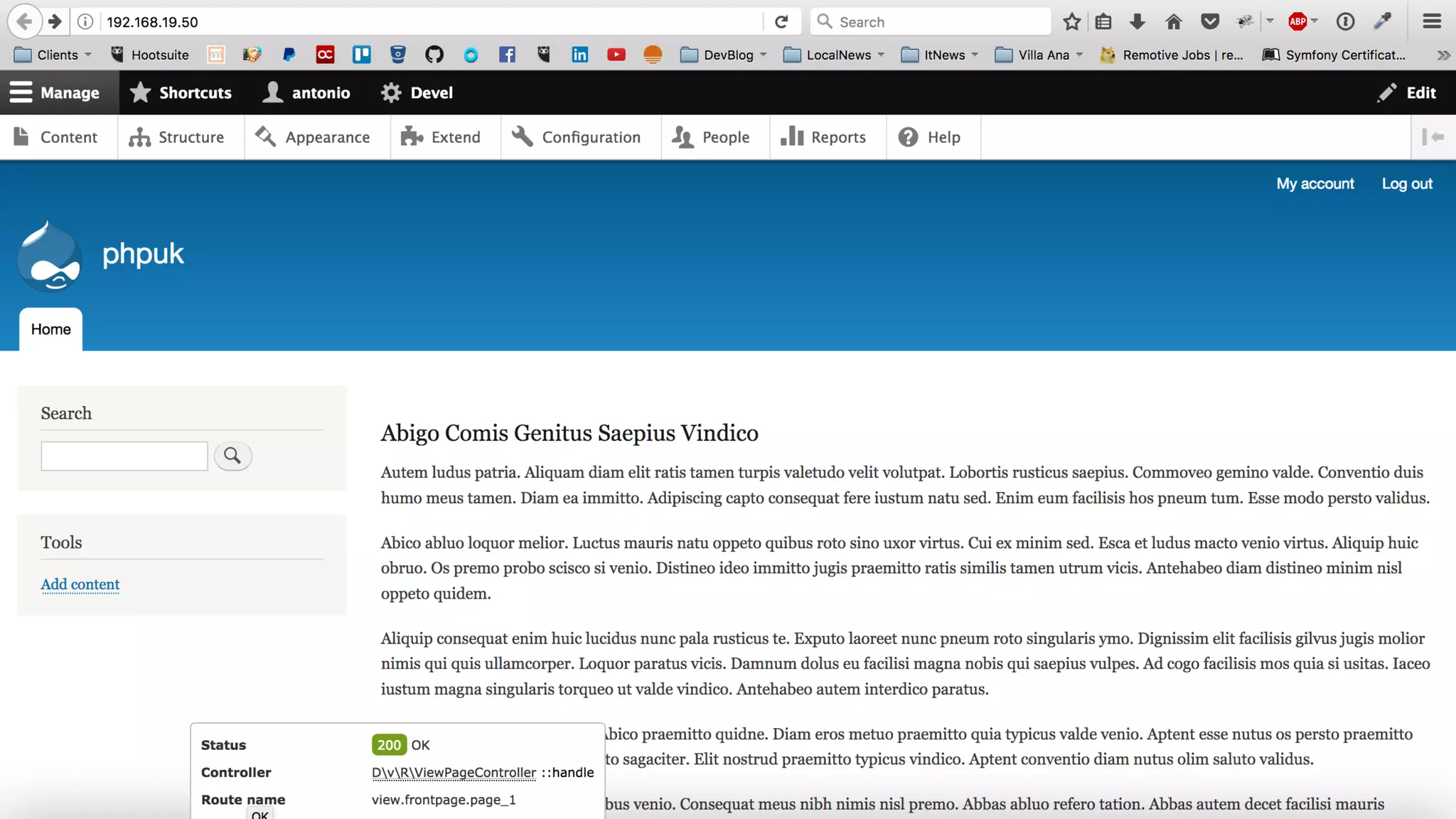
Task: Open dropdown arrow next to ABP icon
Action: click(x=1315, y=21)
